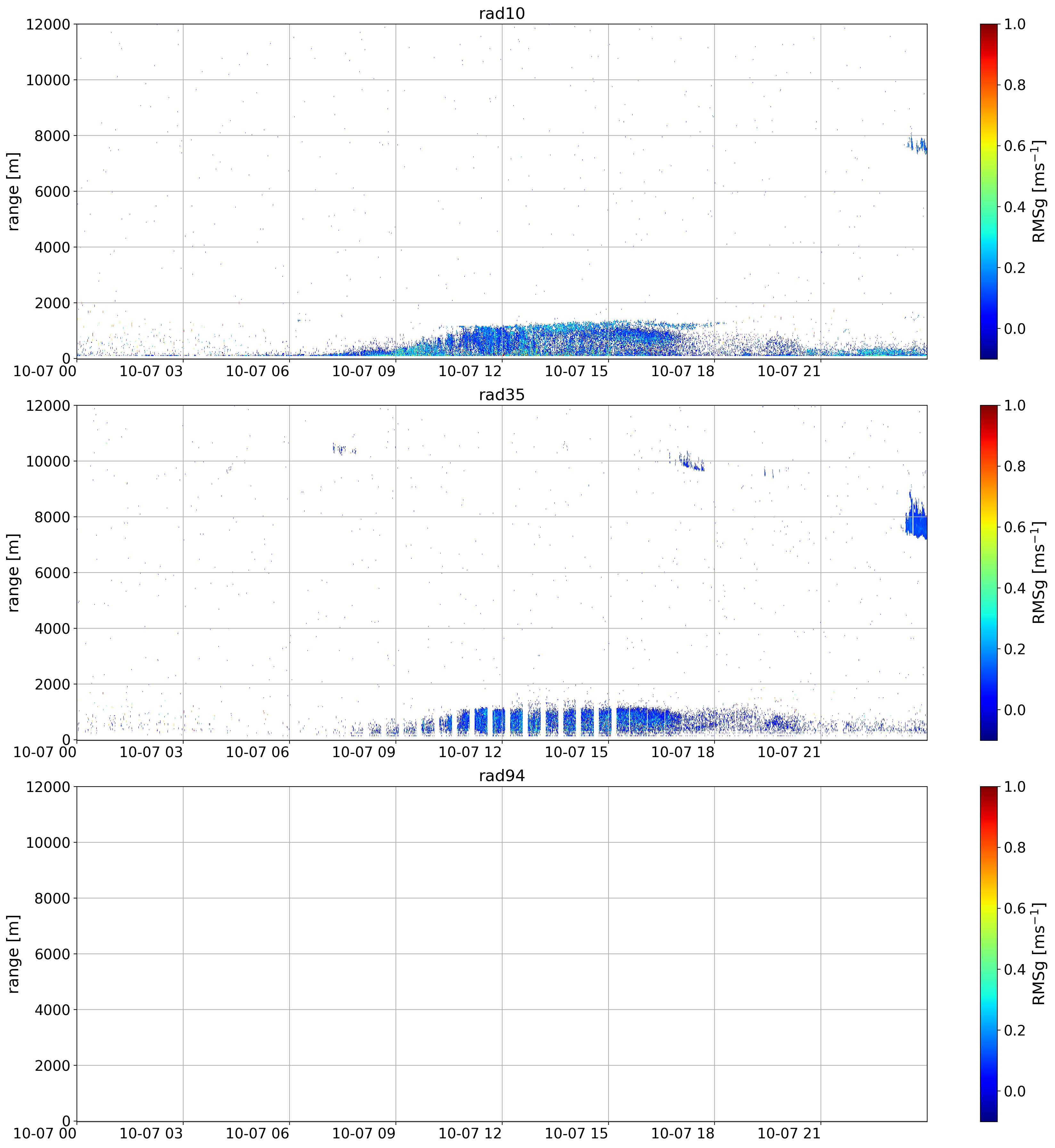Click the rad35 color bar
Image resolution: width=1055 pixels, height=1148 pixels.
tap(988, 572)
